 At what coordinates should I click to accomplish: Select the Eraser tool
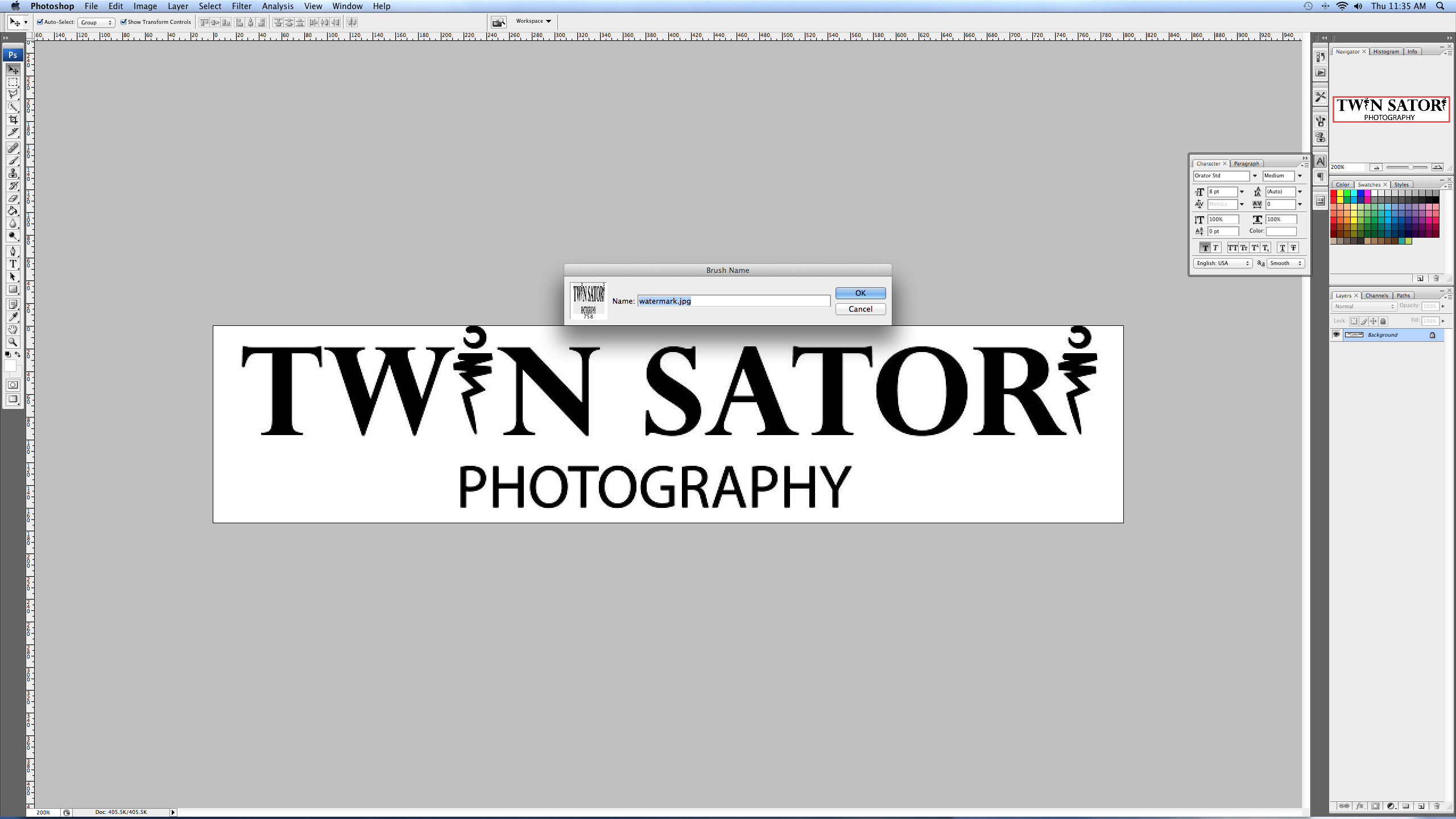tap(13, 198)
